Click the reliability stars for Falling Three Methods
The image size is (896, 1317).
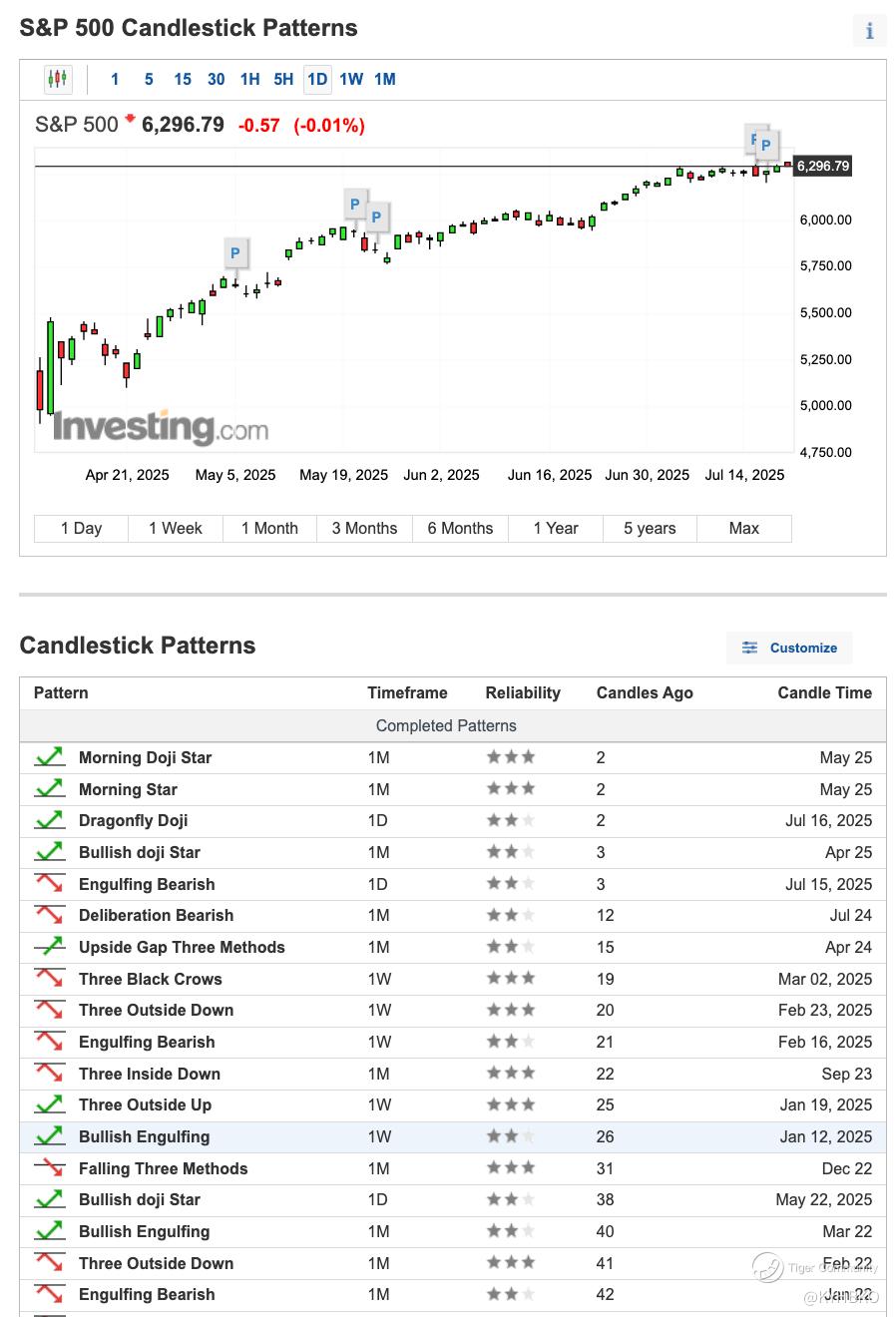(x=511, y=1167)
